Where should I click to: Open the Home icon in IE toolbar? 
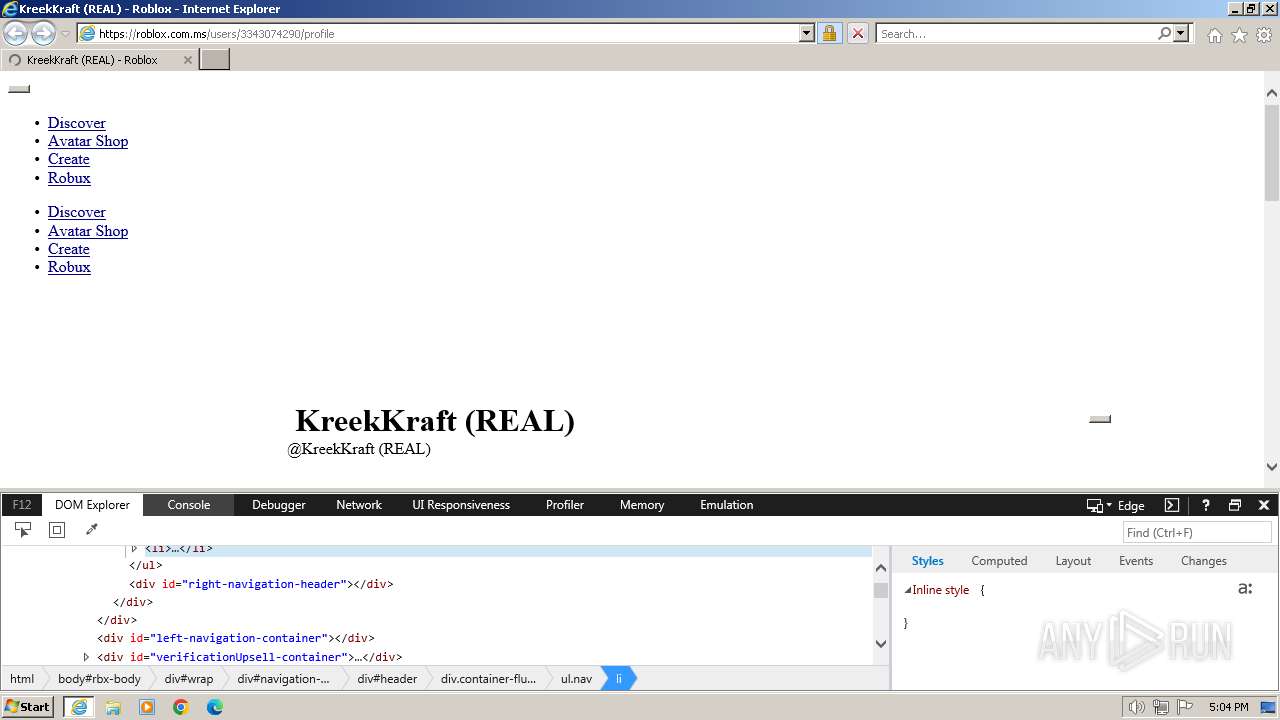pos(1214,35)
